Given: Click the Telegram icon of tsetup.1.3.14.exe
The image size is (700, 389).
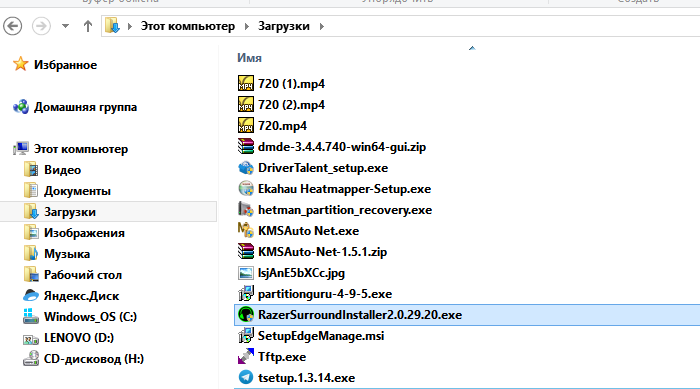Looking at the screenshot, I should coord(246,377).
